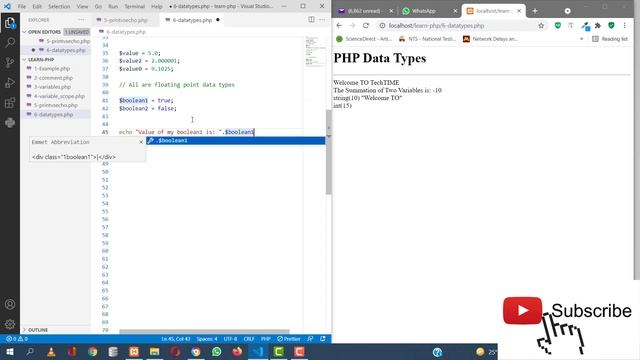Change indentation from Spaces: 4
Viewport: 640px width, 360px height.
pyautogui.click(x=207, y=339)
